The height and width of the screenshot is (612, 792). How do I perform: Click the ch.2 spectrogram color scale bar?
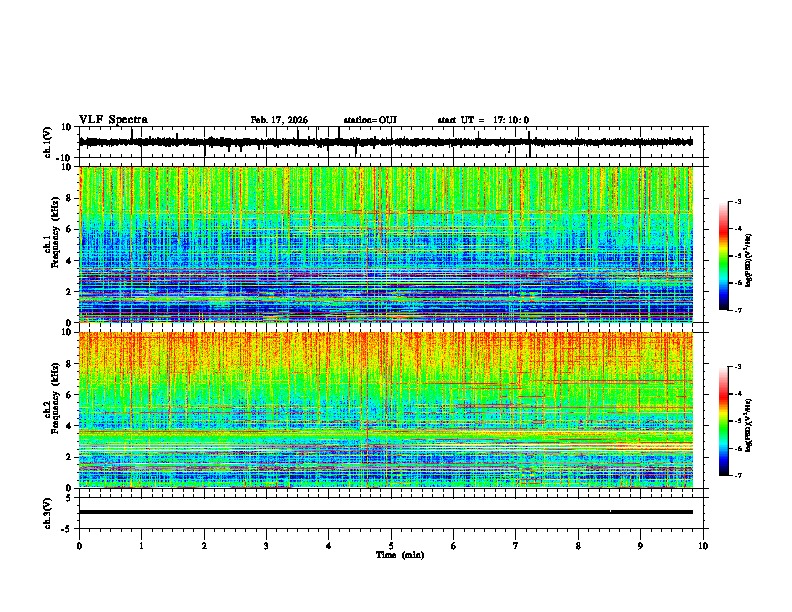tap(723, 421)
